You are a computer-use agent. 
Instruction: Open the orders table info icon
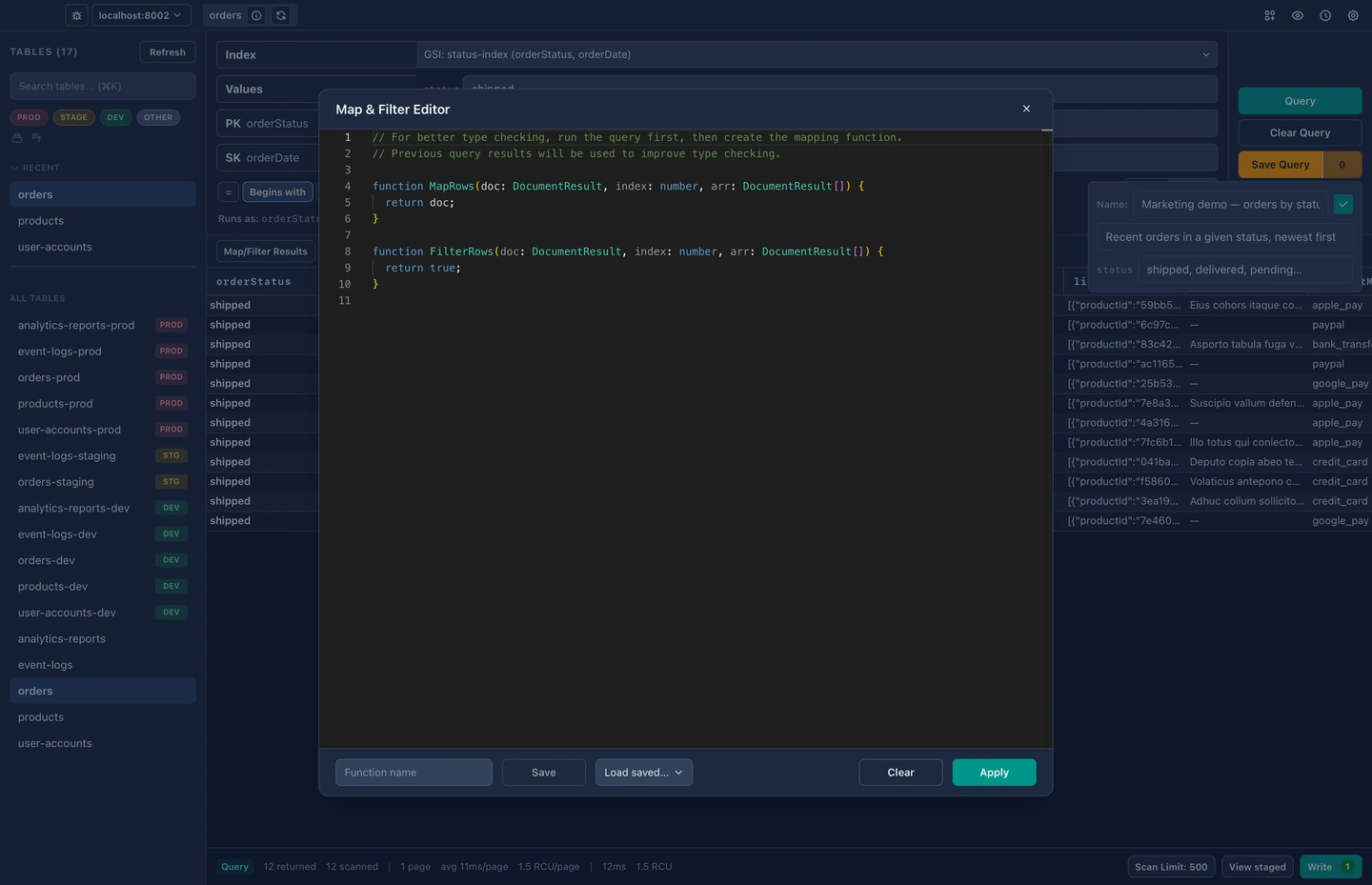pos(256,15)
